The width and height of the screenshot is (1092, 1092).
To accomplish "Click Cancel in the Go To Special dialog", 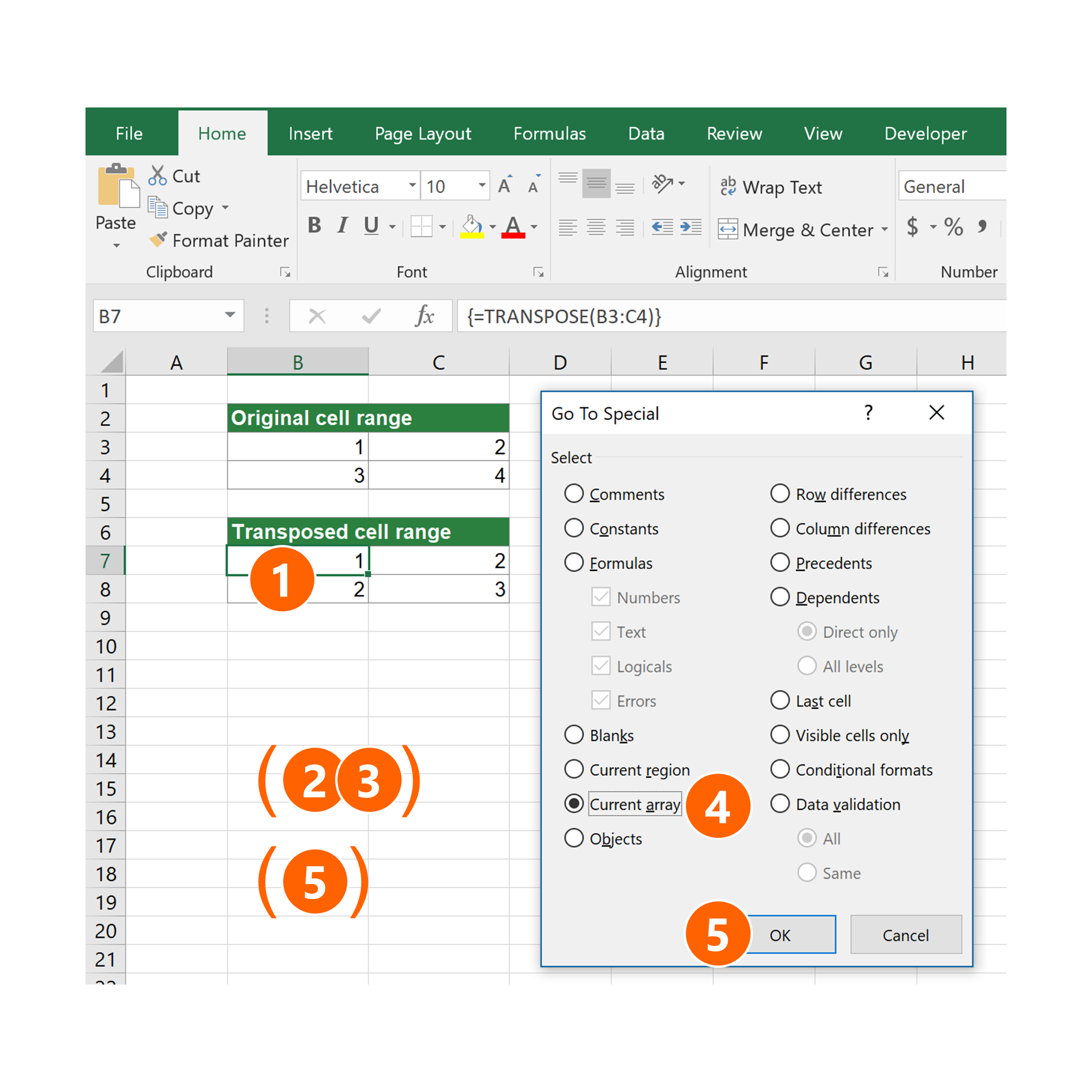I will 905,935.
